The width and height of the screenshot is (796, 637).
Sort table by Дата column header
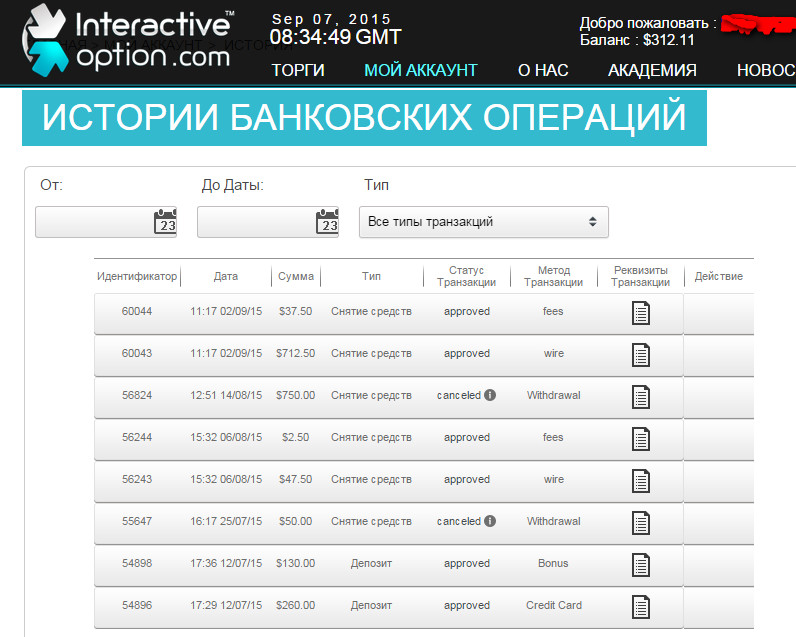[x=226, y=277]
